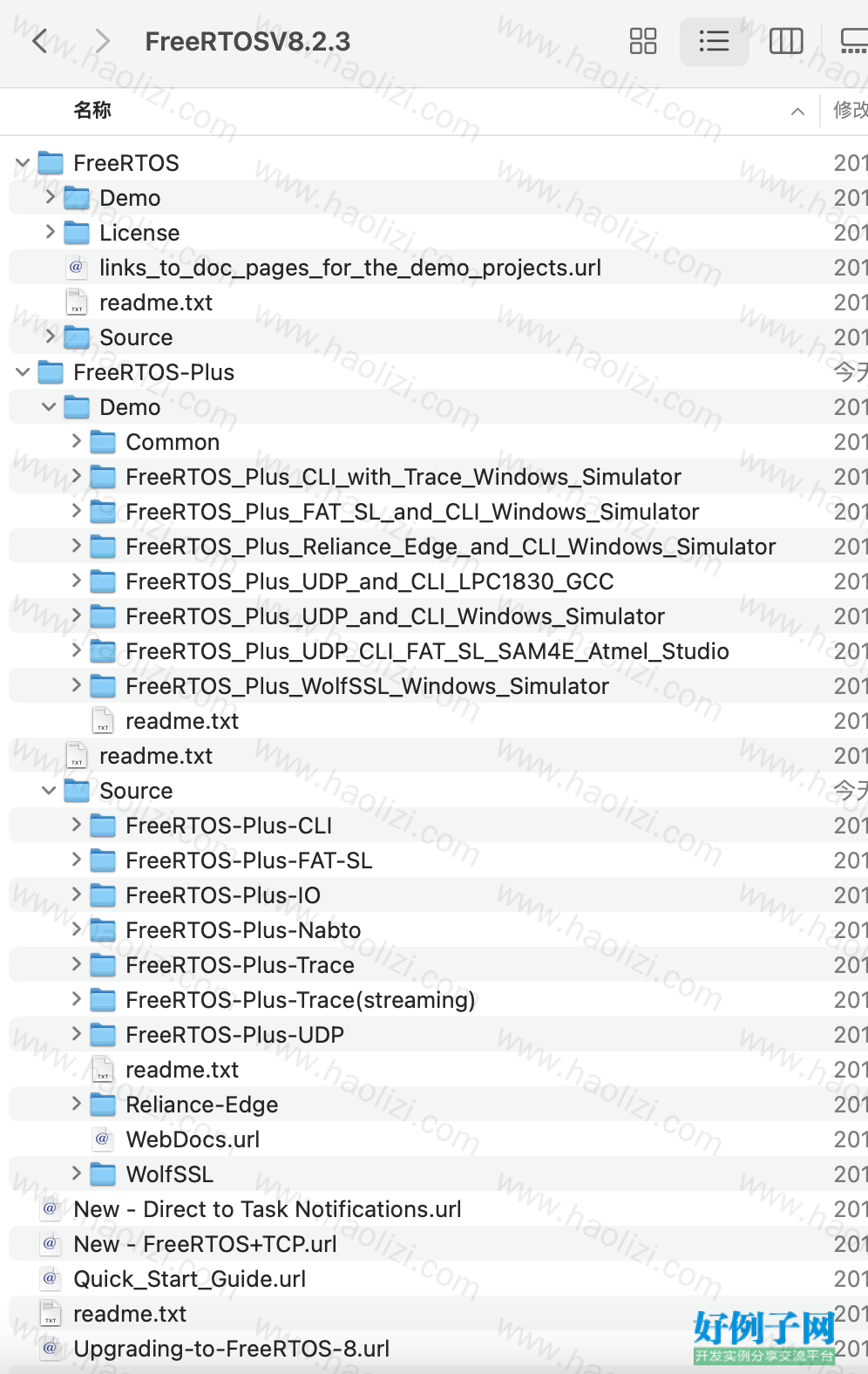This screenshot has height=1374, width=868.
Task: Select the New - FreeRTOS+TCP.url file icon
Action: [51, 1244]
